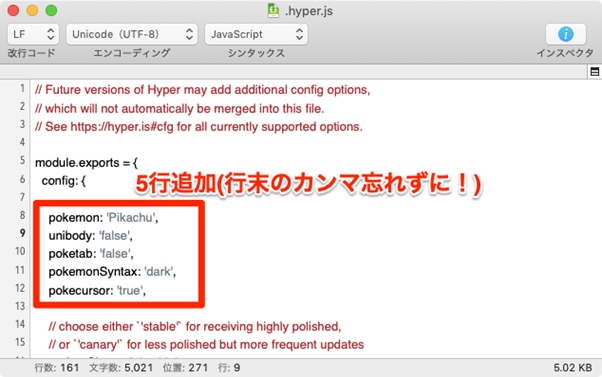Click 'which will not automatically be merged' comment
The height and width of the screenshot is (377, 602).
click(x=179, y=109)
